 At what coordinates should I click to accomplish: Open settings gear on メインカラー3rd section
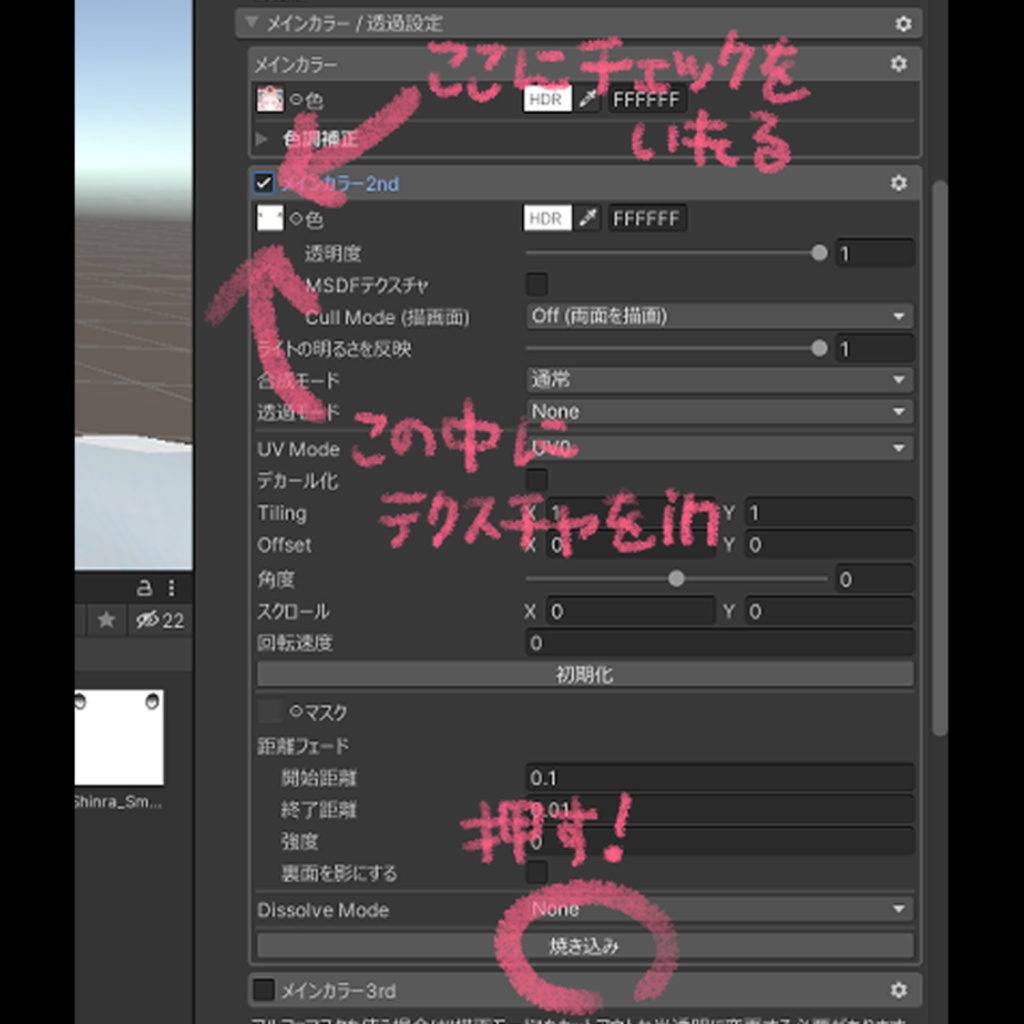coord(899,991)
